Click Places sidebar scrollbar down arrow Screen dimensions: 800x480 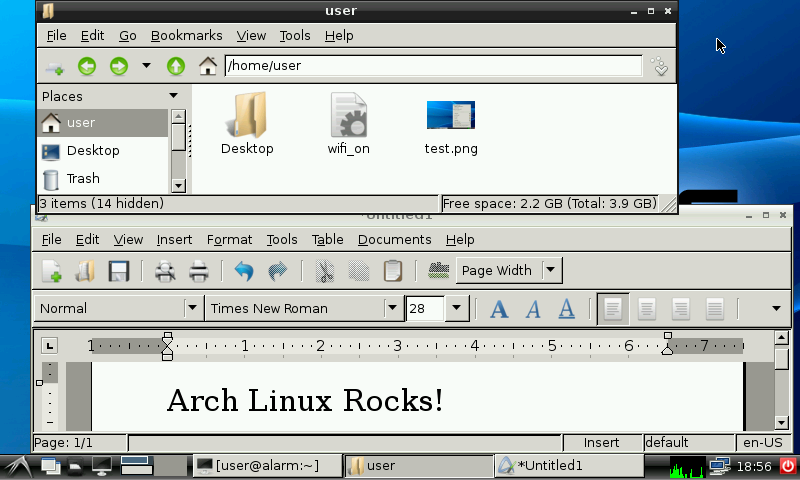click(x=178, y=186)
